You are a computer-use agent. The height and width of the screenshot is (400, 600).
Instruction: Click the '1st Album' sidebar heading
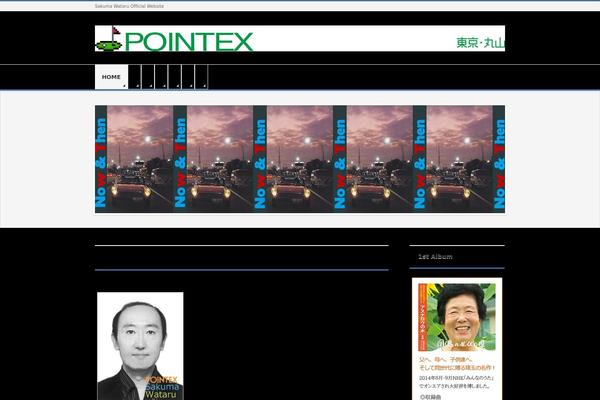(435, 256)
